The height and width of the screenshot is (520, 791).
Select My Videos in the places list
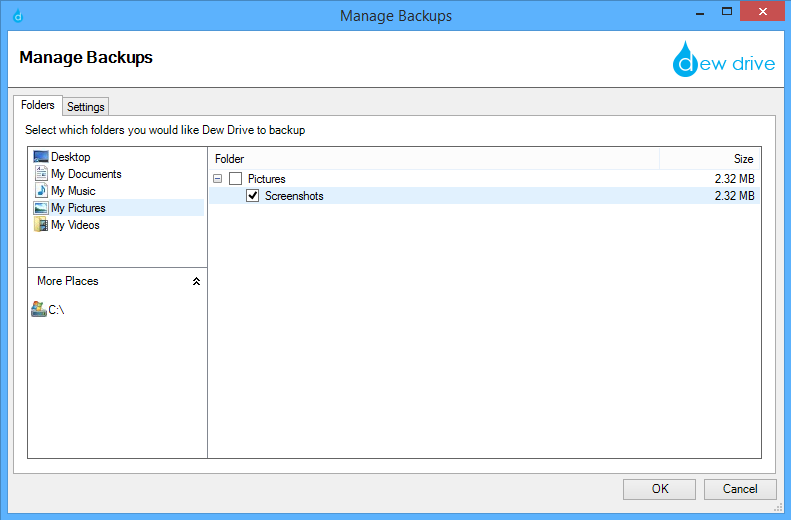pyautogui.click(x=75, y=225)
